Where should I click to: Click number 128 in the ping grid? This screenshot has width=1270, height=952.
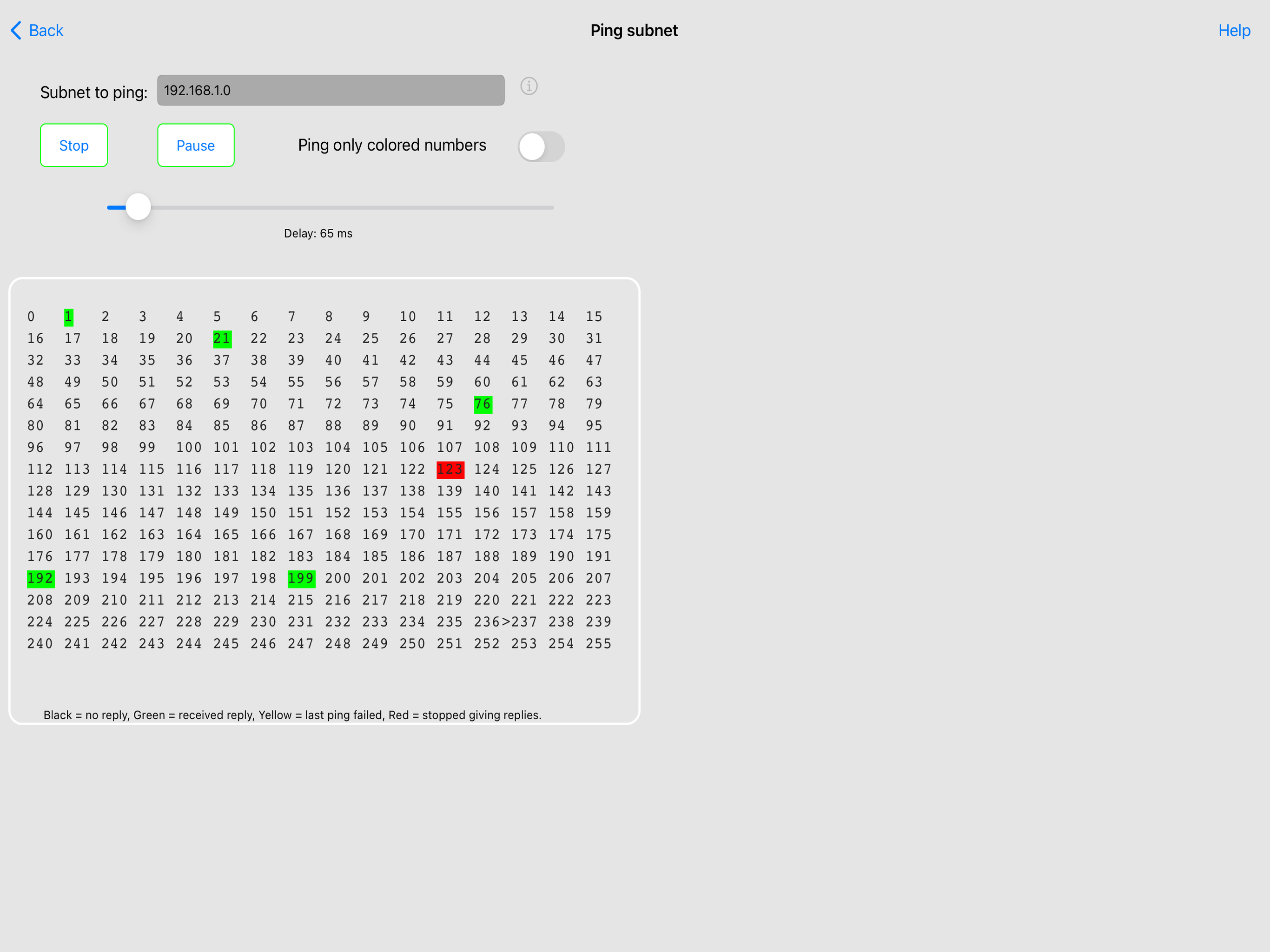point(40,491)
